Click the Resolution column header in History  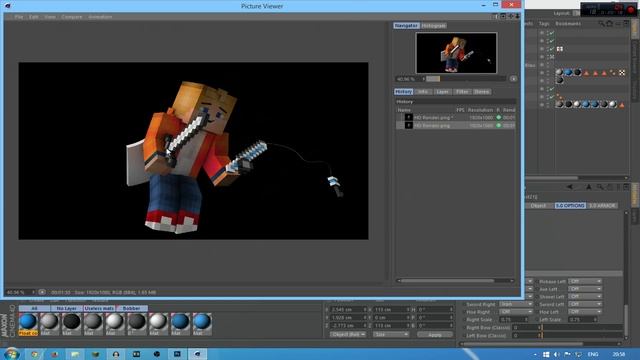point(480,110)
